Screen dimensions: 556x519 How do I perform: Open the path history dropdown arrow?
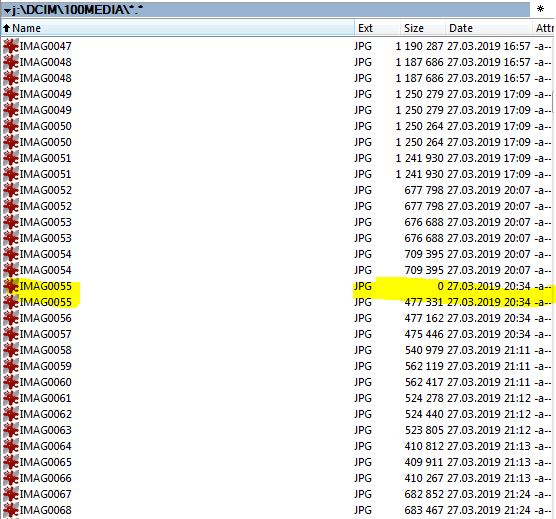point(7,11)
